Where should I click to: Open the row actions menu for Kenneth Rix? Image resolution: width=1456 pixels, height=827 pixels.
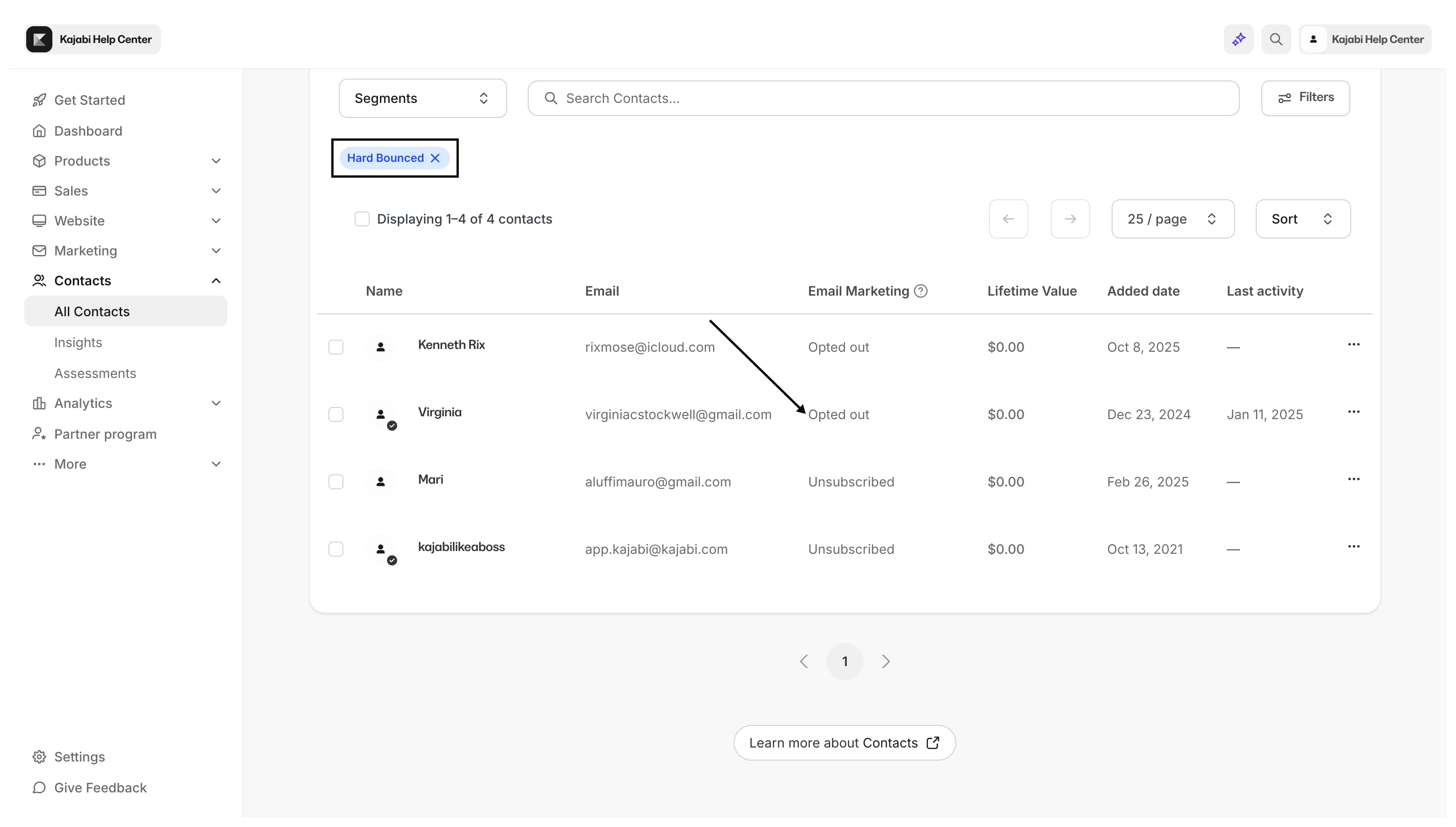[x=1354, y=344]
